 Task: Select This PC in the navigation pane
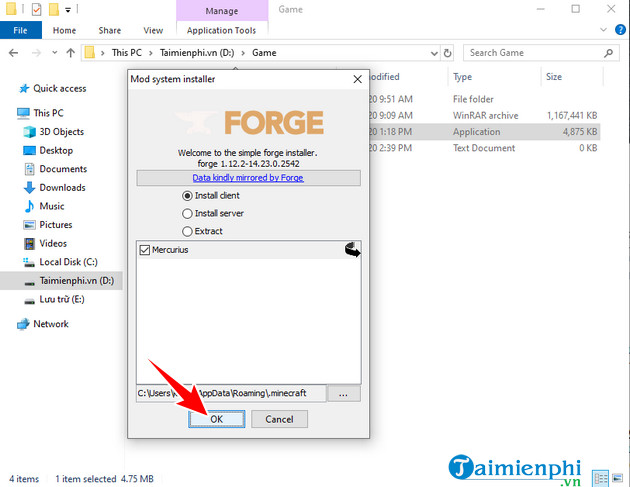48,113
